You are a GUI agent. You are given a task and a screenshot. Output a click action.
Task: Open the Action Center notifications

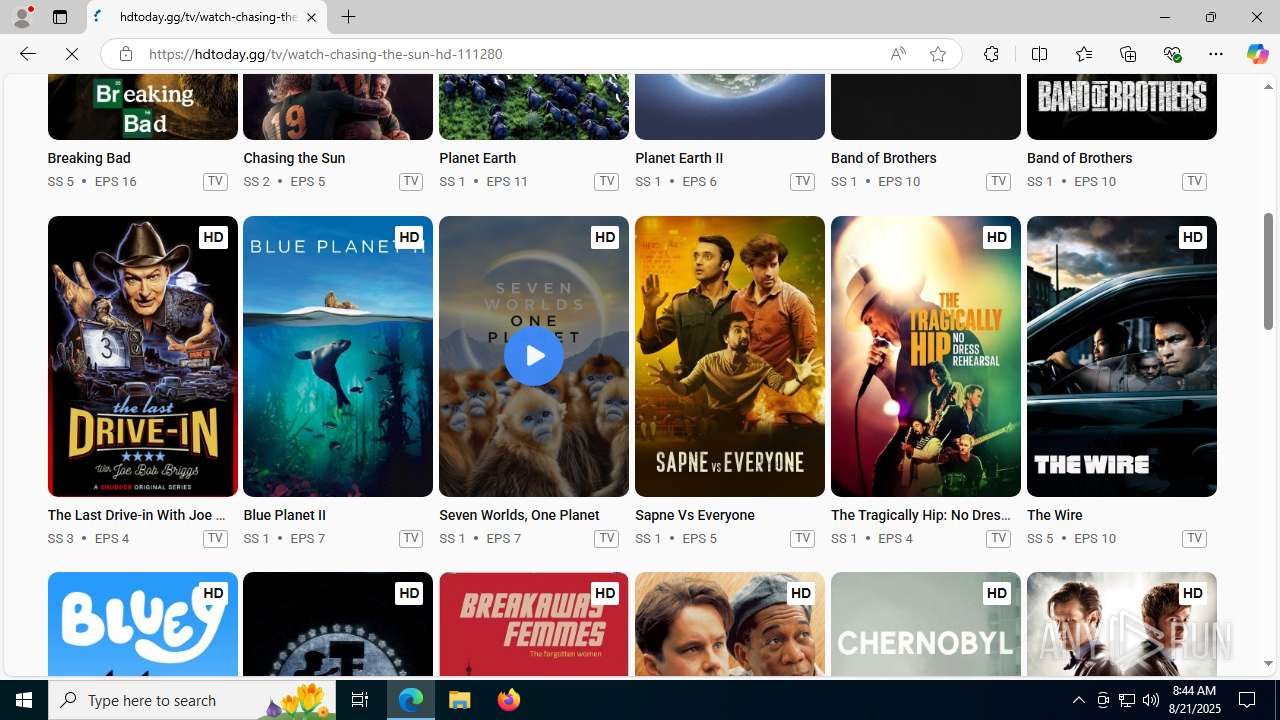pos(1248,700)
